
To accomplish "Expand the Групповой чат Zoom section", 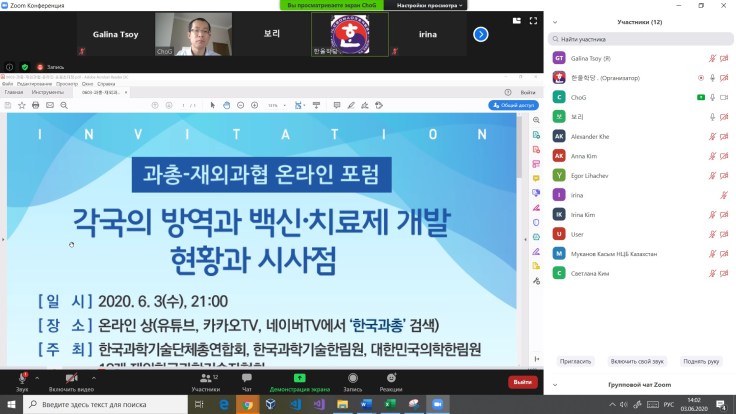I will pyautogui.click(x=640, y=384).
